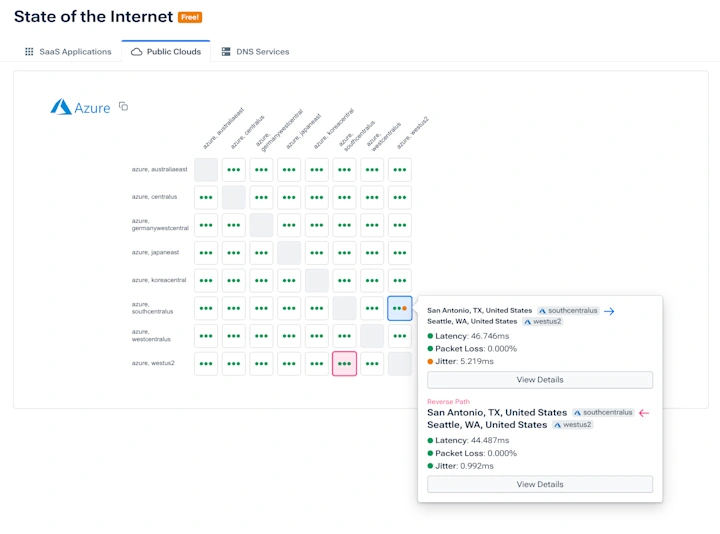Viewport: 720px width, 534px height.
Task: Click the Free! badge beside the title
Action: 190,17
